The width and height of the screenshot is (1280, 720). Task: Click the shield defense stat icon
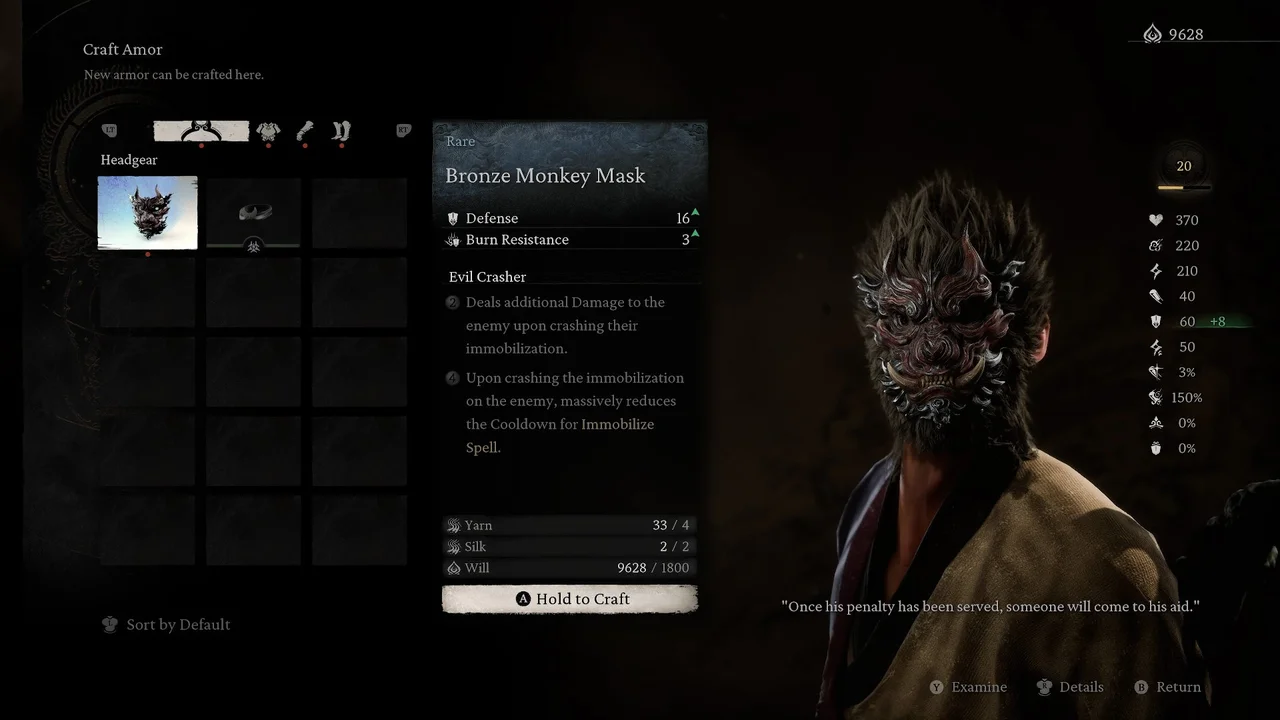coord(1156,321)
